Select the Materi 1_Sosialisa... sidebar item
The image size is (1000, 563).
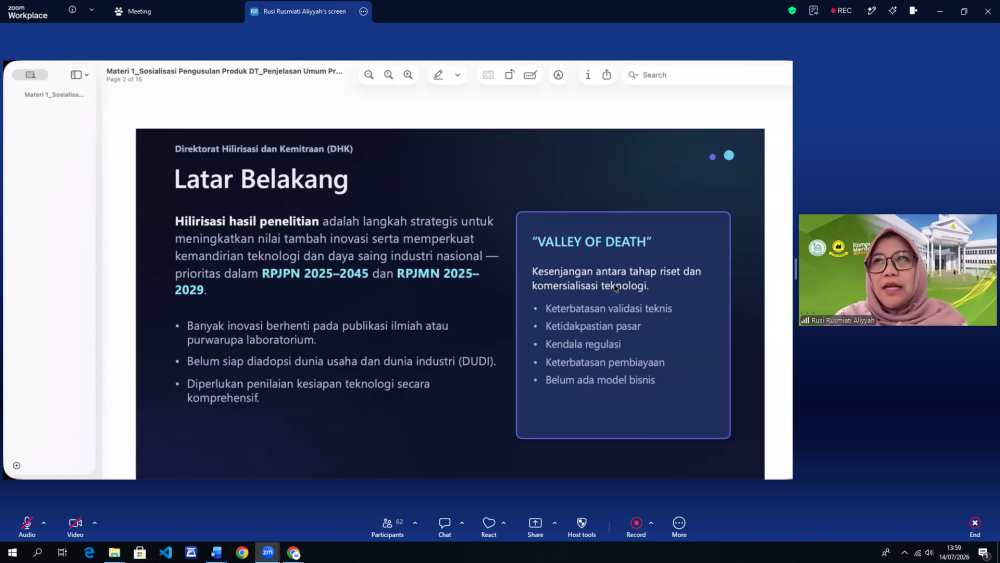(x=54, y=94)
